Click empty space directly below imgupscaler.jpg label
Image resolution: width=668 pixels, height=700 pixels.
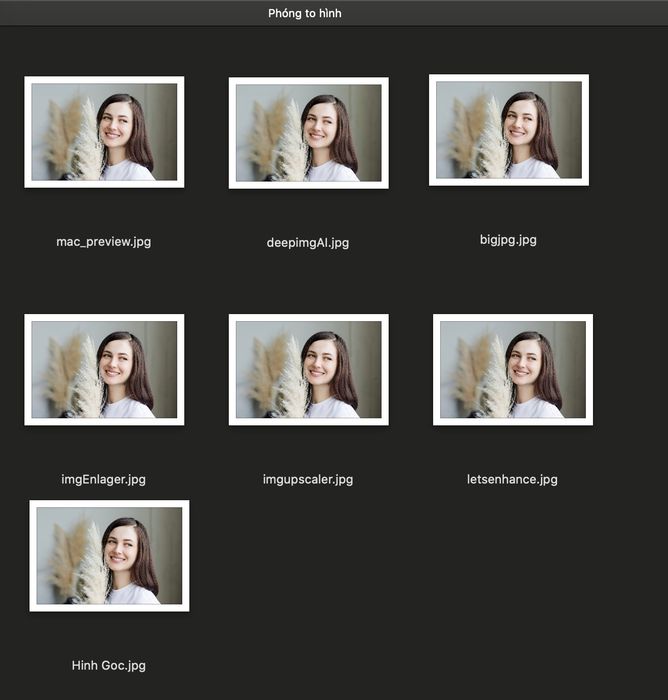coord(308,558)
